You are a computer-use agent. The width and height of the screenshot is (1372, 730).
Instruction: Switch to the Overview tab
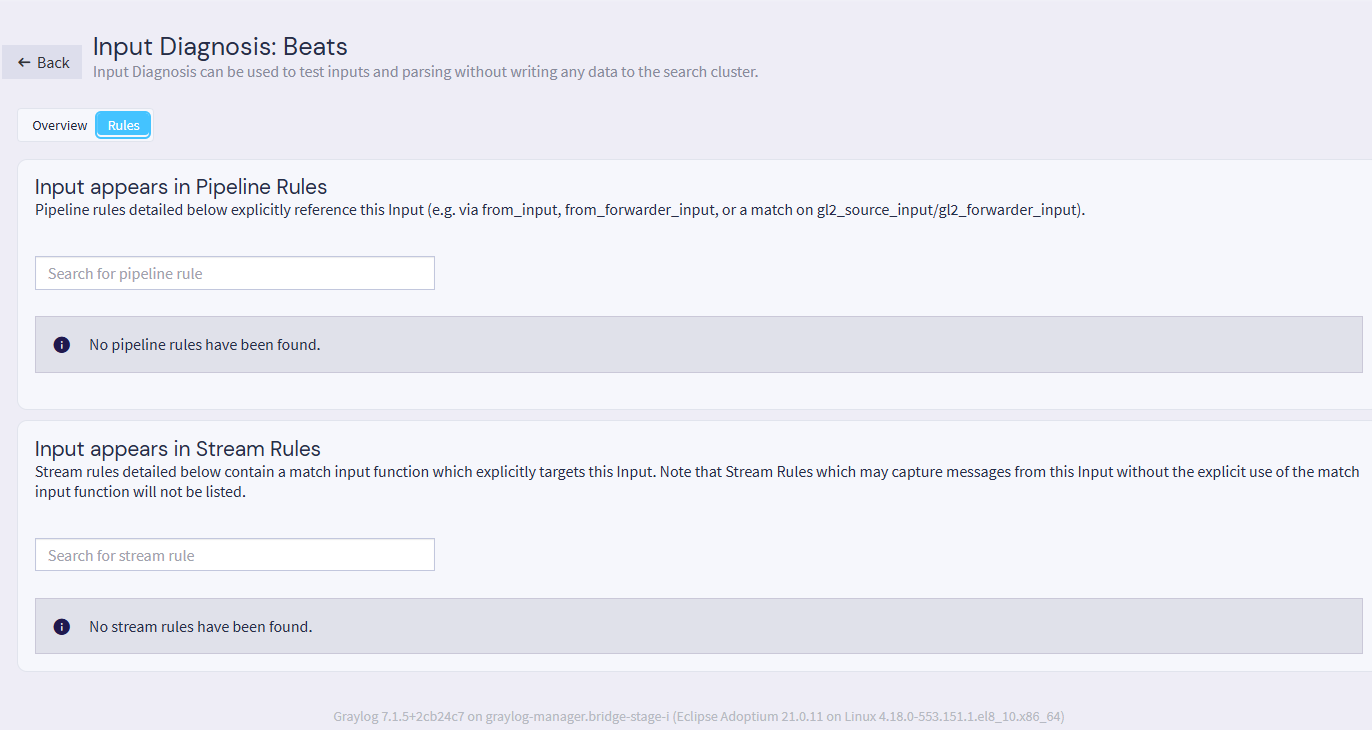coord(59,125)
